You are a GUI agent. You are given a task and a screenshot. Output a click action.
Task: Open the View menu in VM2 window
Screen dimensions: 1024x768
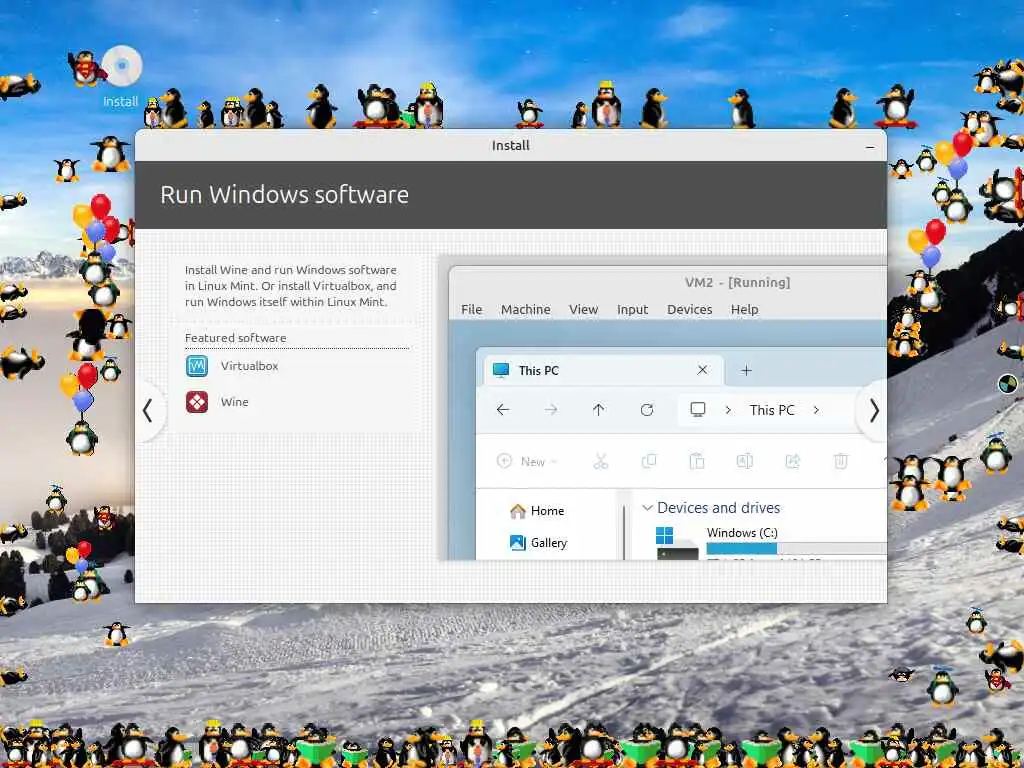click(x=583, y=310)
